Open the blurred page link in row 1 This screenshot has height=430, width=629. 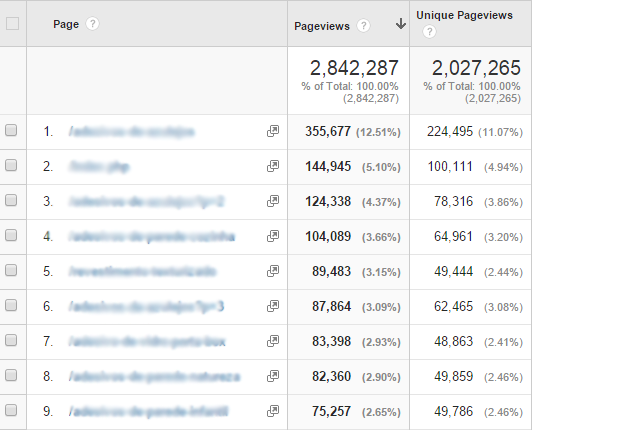pos(131,132)
